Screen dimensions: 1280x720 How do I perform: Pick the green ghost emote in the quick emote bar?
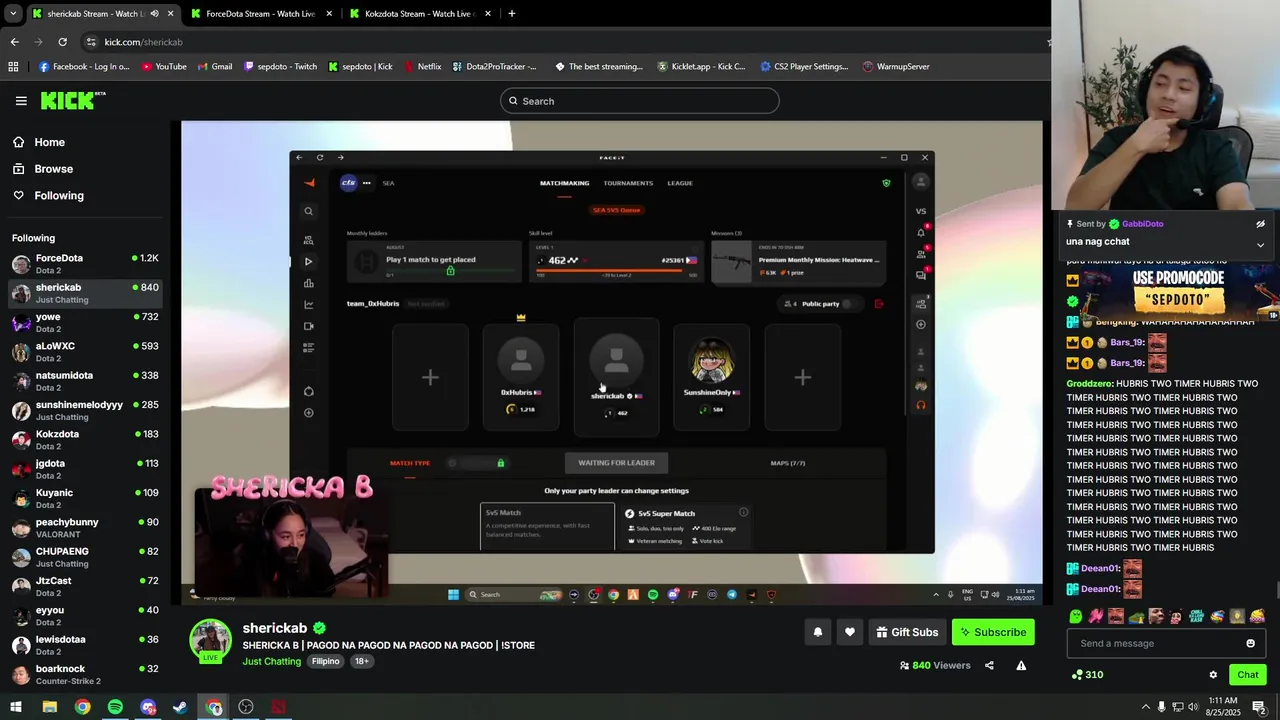click(1076, 616)
